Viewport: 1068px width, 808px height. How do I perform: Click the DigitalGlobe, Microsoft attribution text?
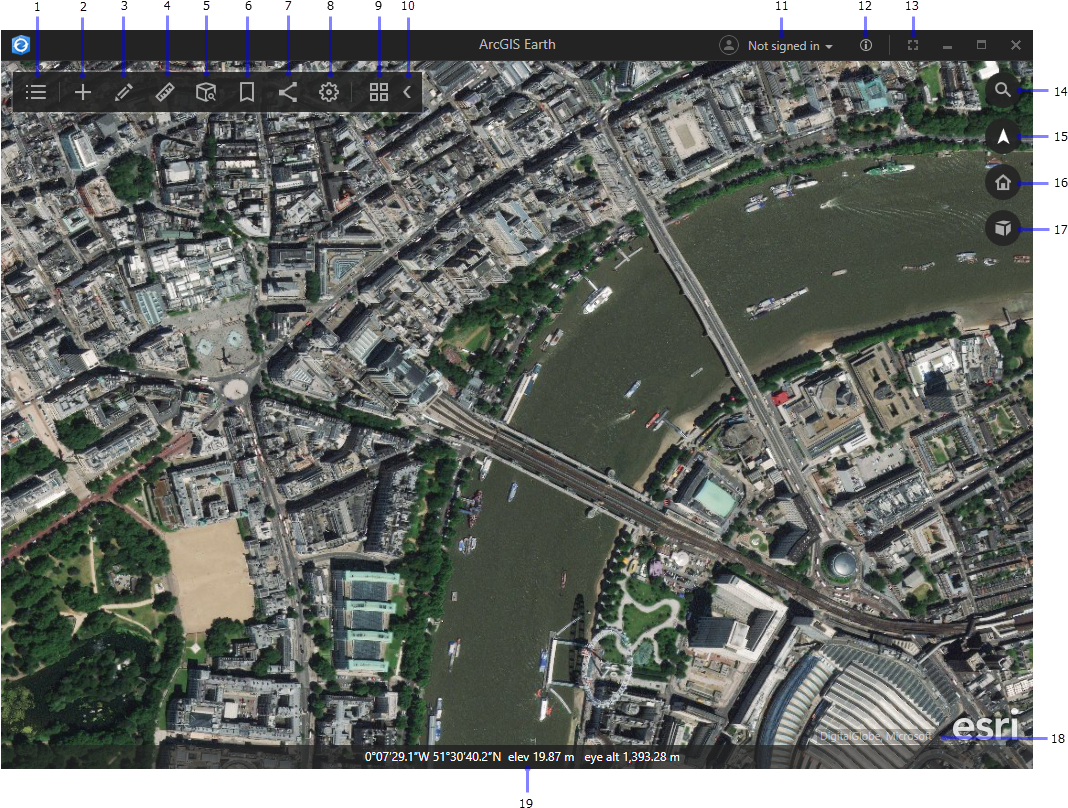pyautogui.click(x=875, y=737)
